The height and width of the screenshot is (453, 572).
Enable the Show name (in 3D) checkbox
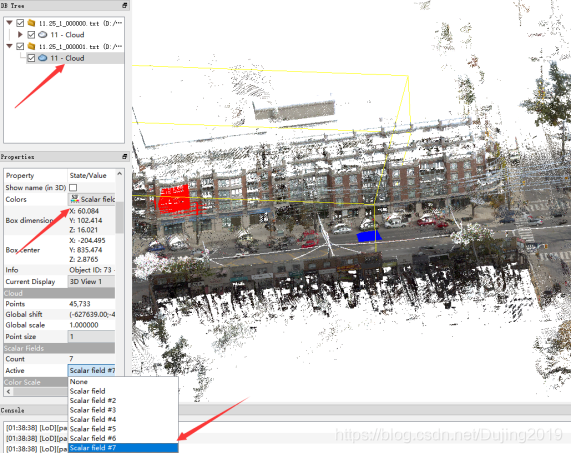click(73, 187)
